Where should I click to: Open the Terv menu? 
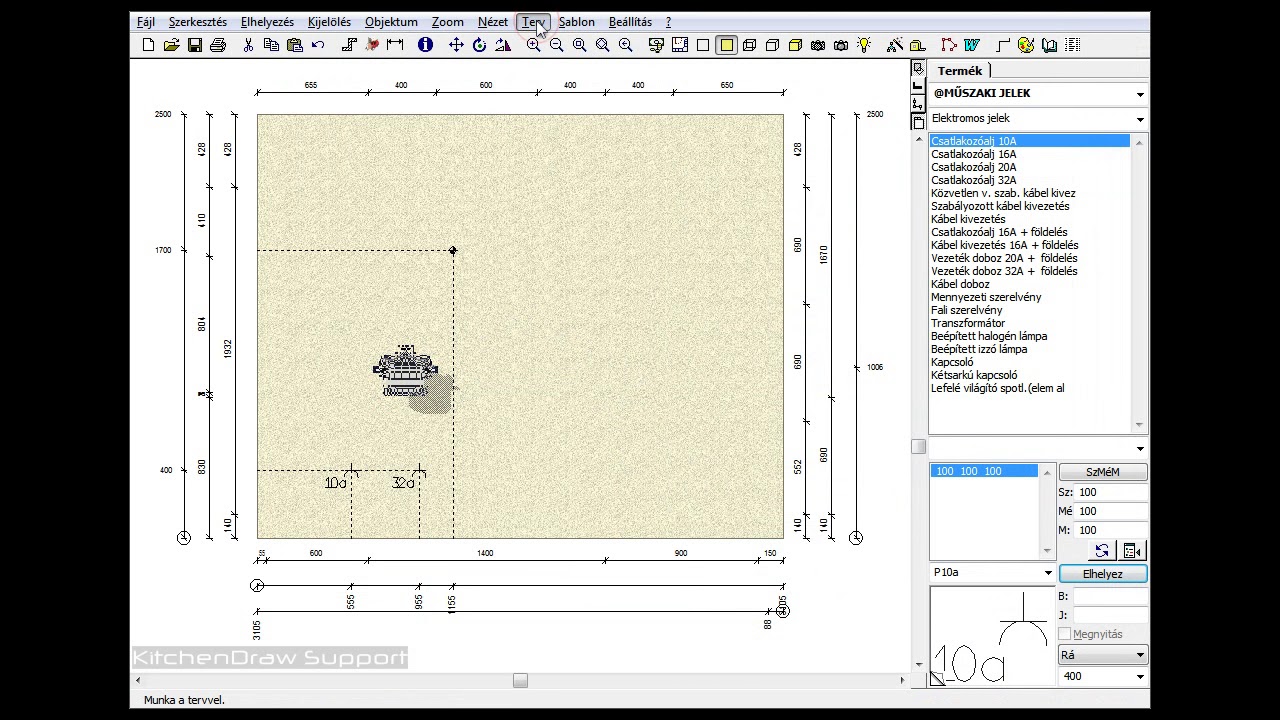[x=533, y=22]
